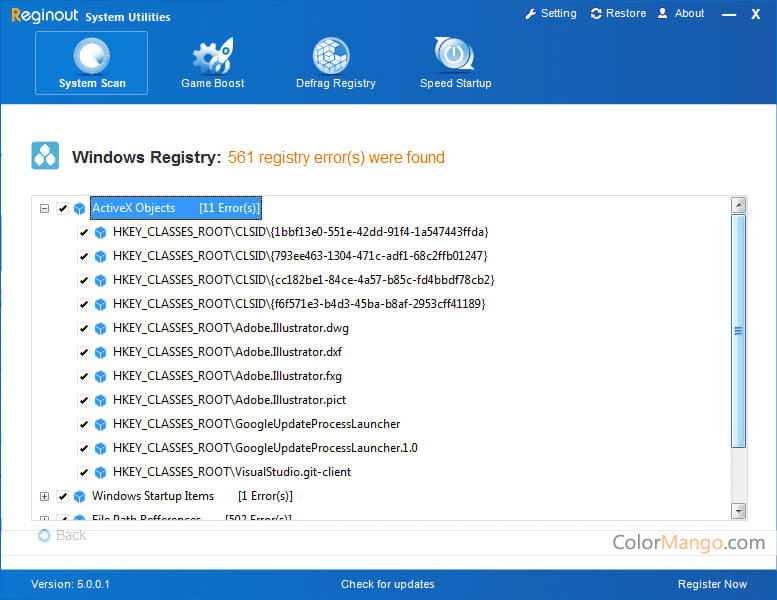Image resolution: width=777 pixels, height=600 pixels.
Task: Minimize the Reginout window
Action: pyautogui.click(x=728, y=14)
